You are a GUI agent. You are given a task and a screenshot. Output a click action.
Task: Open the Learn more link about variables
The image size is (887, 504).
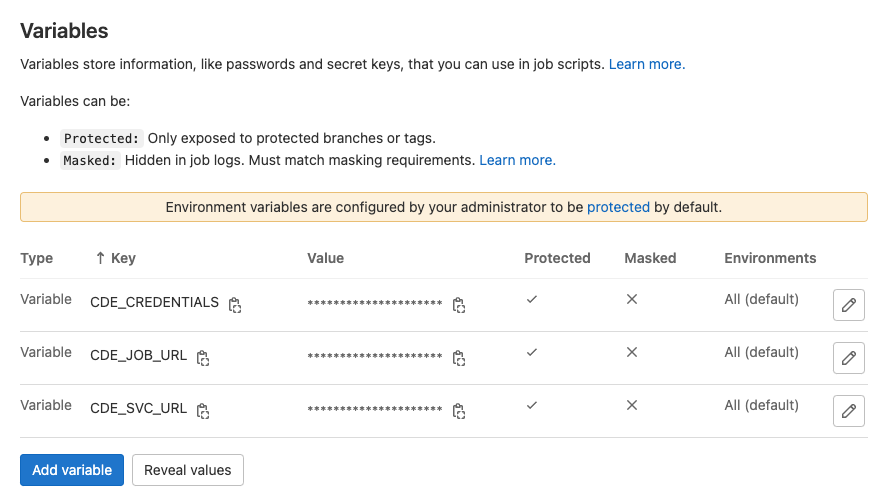pyautogui.click(x=647, y=64)
